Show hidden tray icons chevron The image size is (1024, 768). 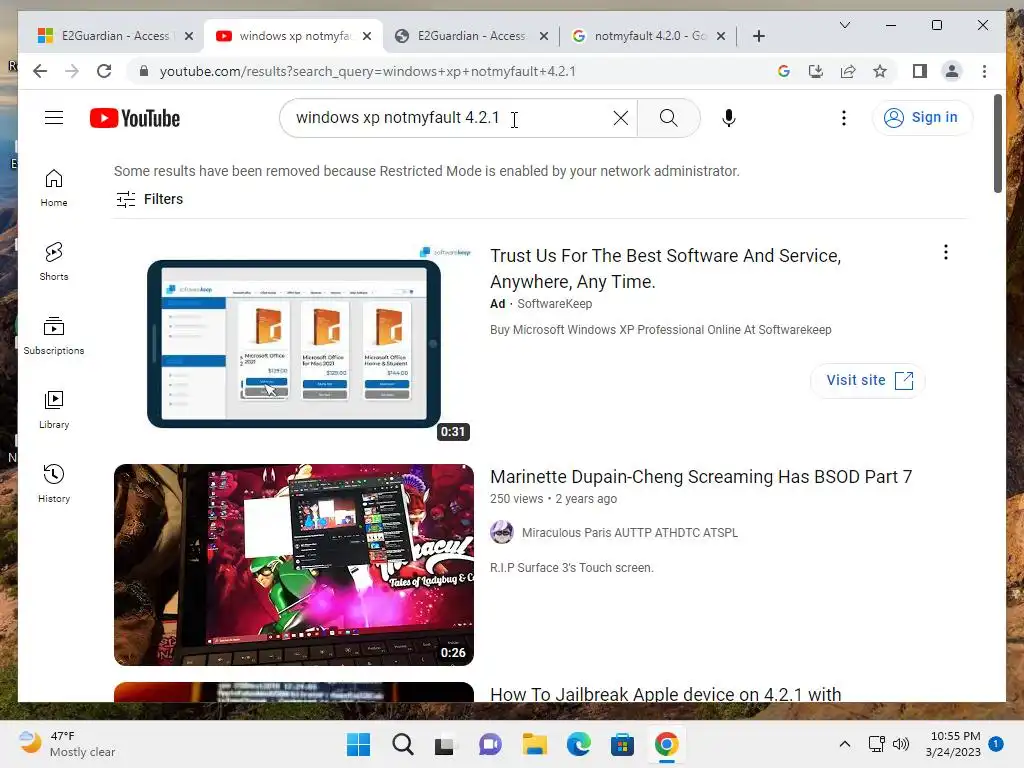[844, 744]
